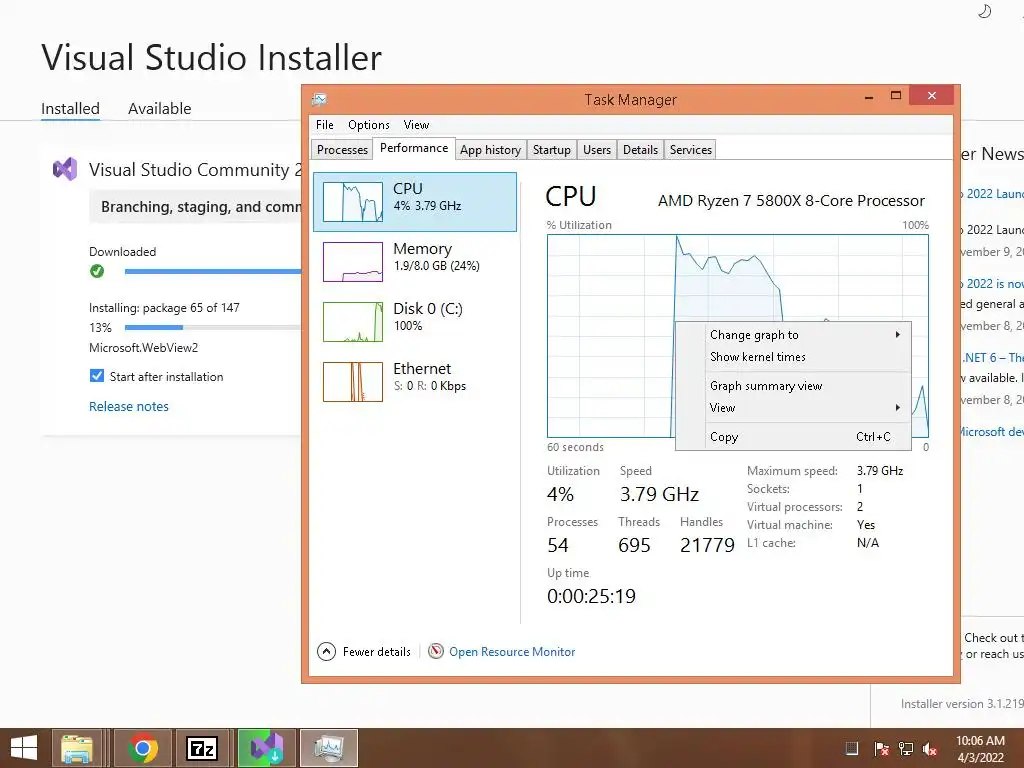Click the Resource Monitor gauge icon

(x=436, y=651)
